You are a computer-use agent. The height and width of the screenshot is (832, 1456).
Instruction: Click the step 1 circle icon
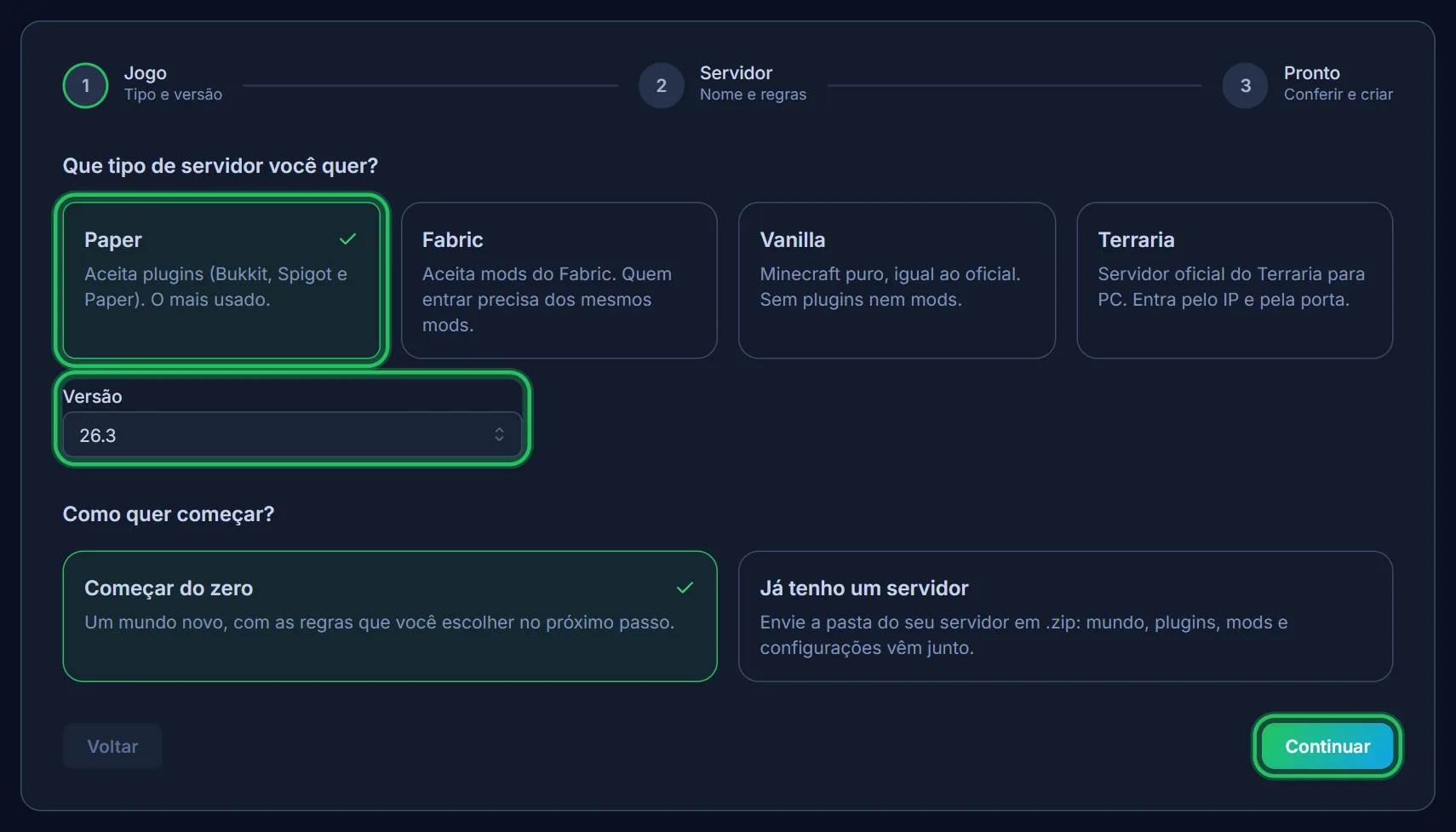click(85, 85)
